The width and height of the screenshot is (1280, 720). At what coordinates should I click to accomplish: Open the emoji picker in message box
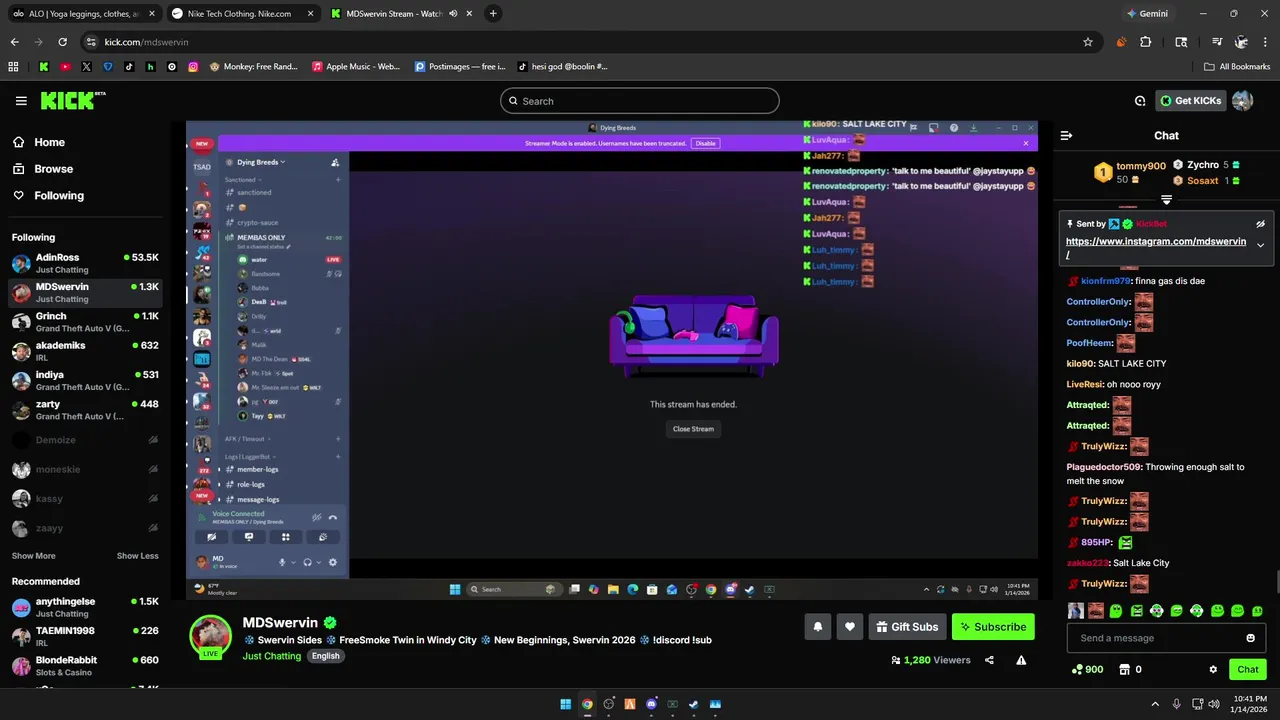click(x=1250, y=638)
